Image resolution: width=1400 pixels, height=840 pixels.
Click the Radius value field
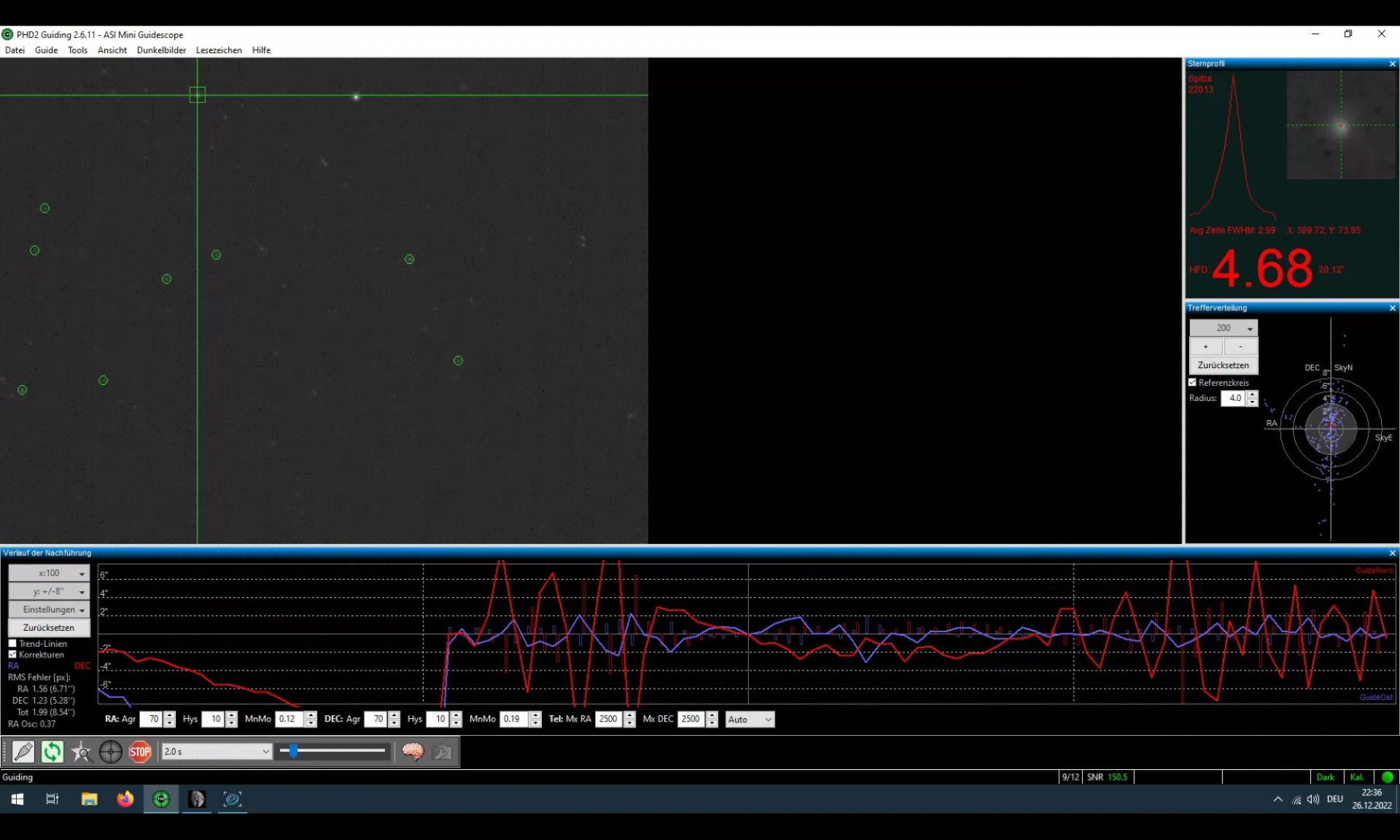1234,398
